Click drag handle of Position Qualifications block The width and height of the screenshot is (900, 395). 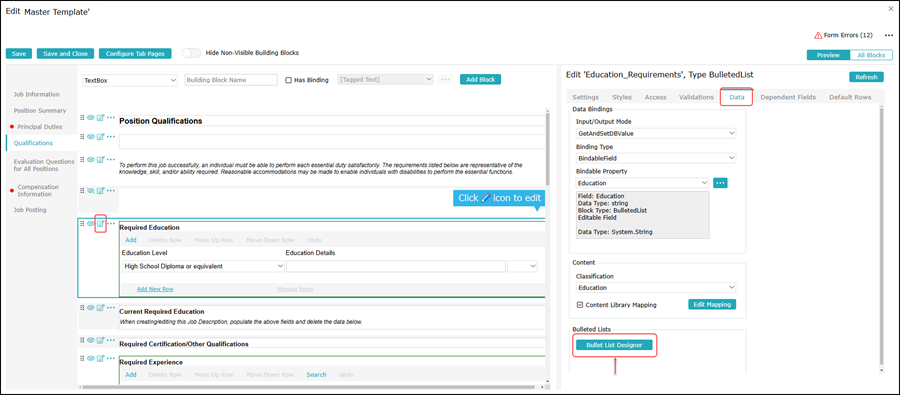click(82, 118)
